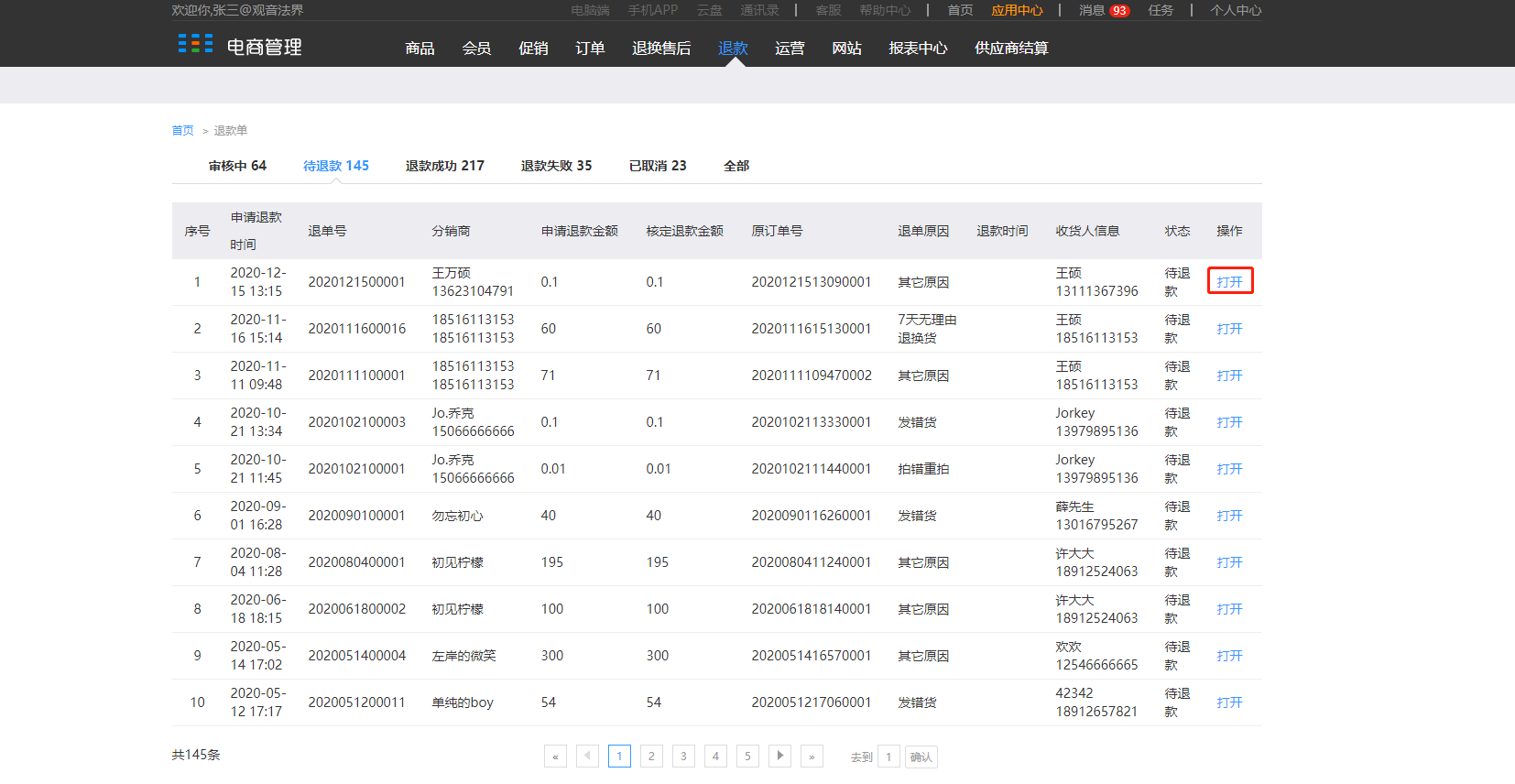Click original order number 2020111615130001
The image size is (1515, 784).
(x=812, y=329)
